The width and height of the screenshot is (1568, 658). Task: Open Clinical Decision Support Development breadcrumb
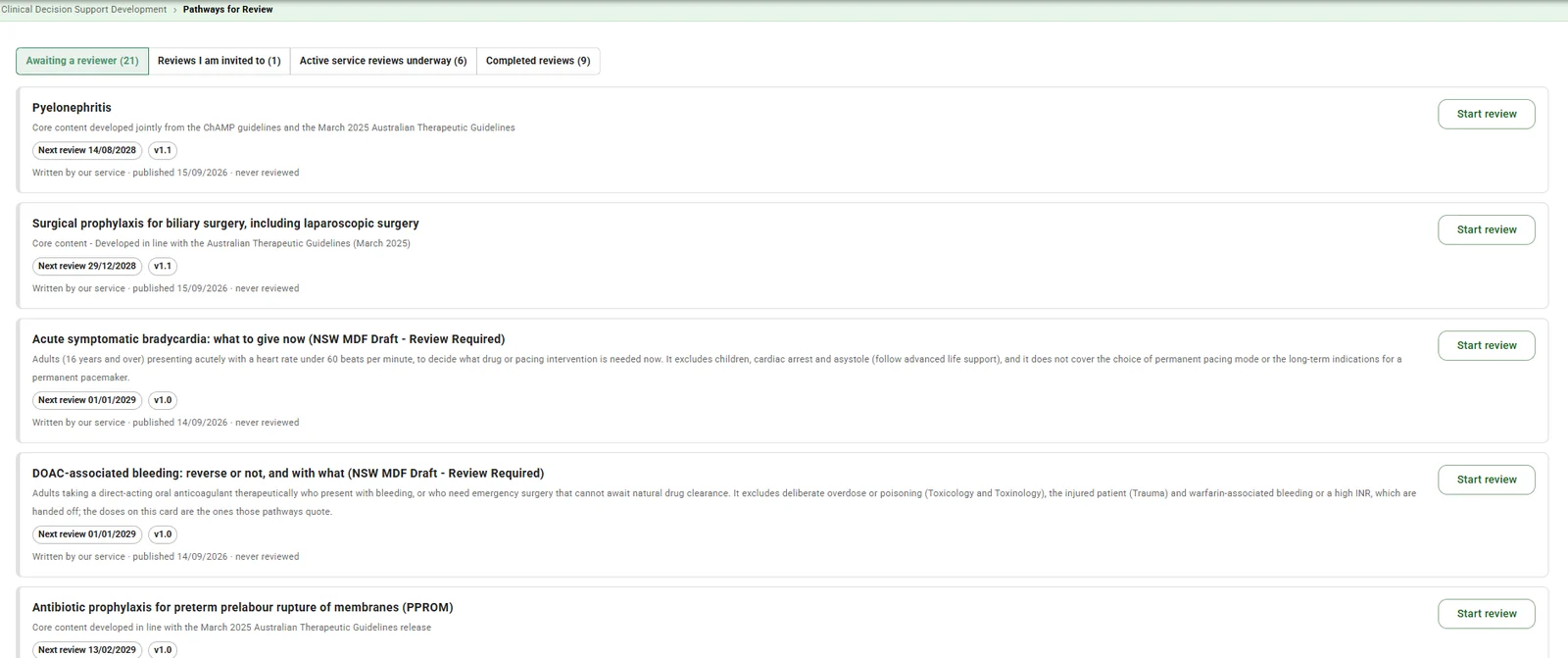tap(84, 10)
